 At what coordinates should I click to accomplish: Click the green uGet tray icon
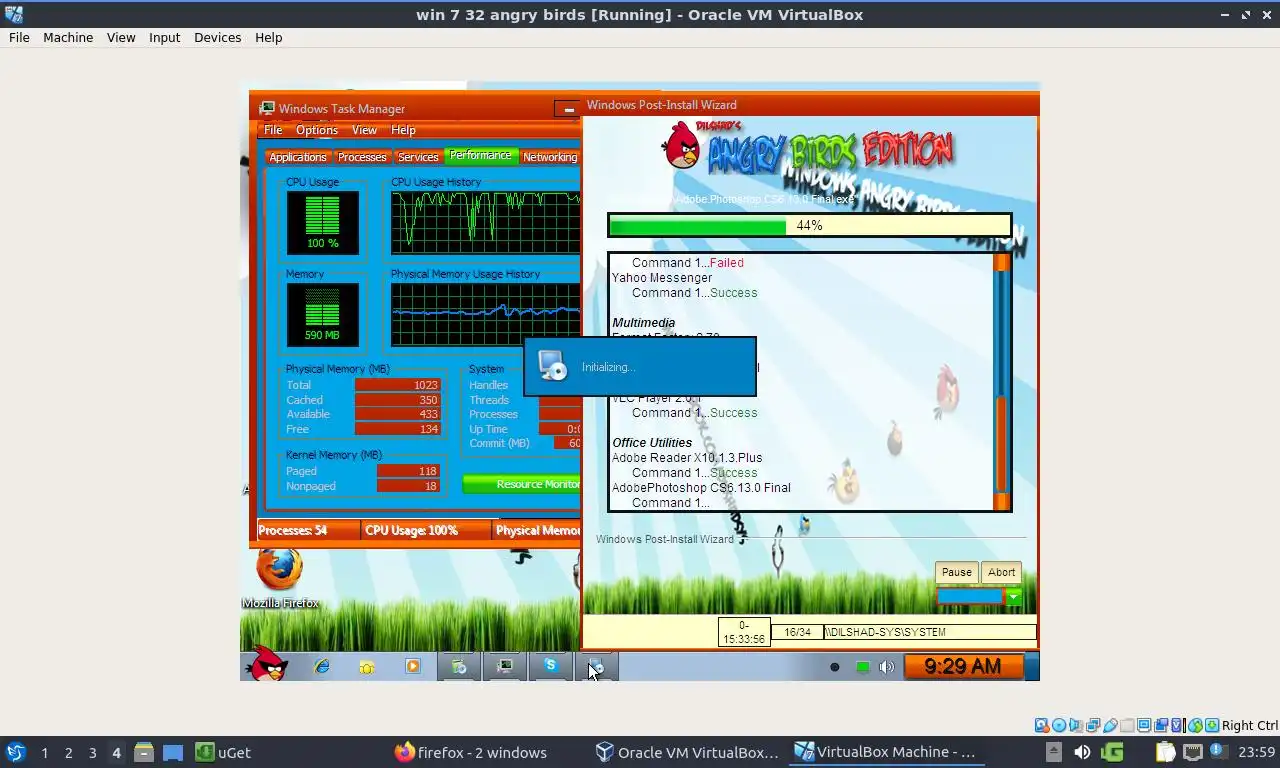1112,752
